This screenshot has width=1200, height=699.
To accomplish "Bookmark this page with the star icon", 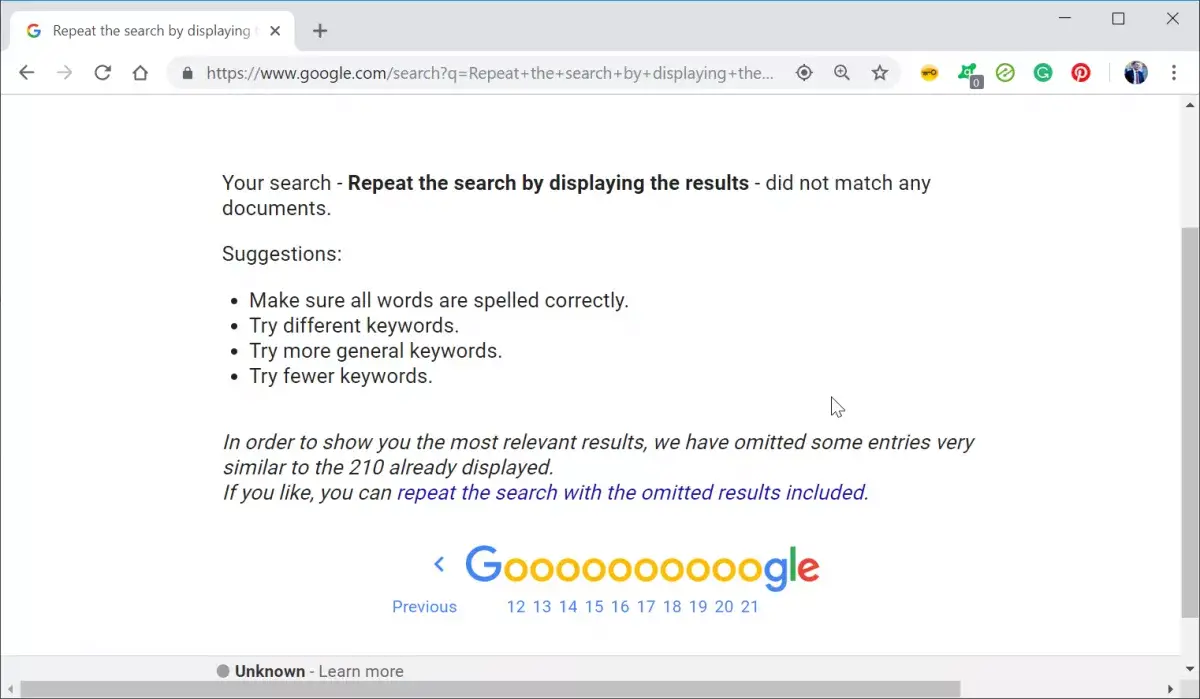I will pyautogui.click(x=880, y=73).
